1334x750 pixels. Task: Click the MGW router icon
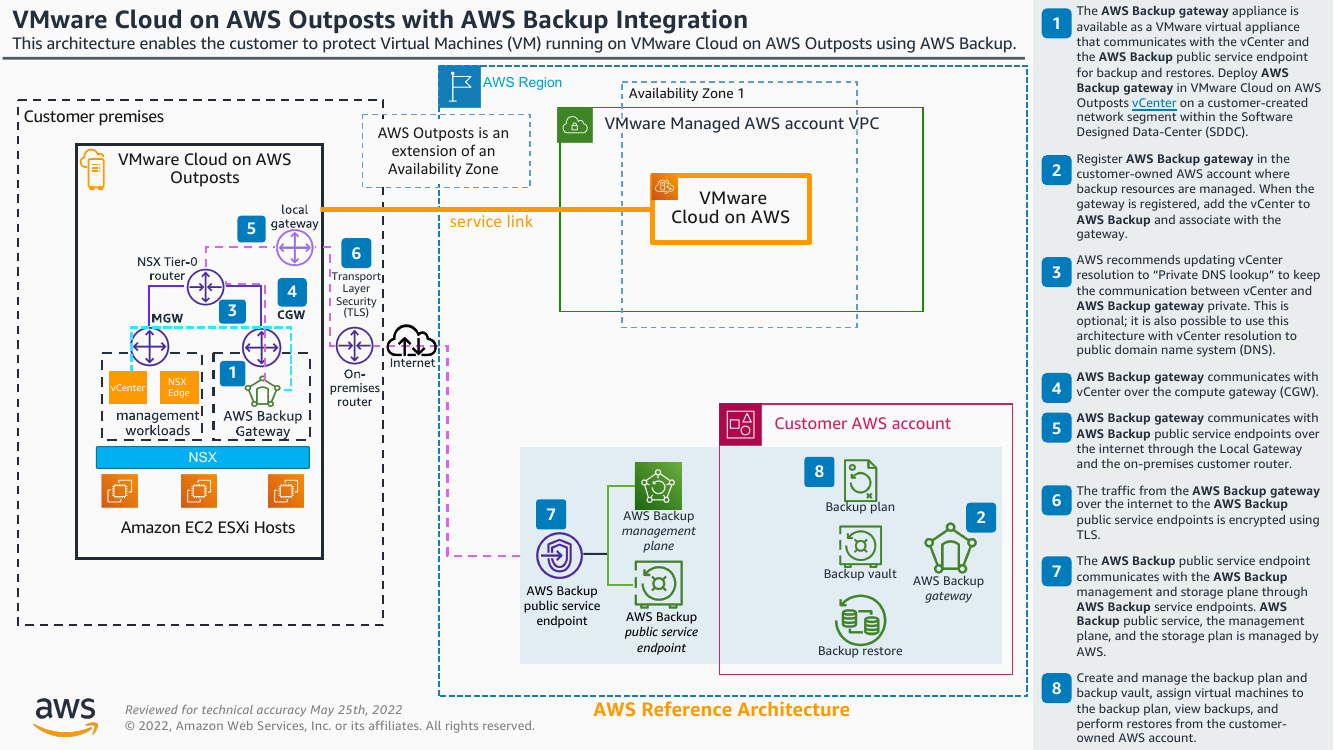[x=150, y=347]
